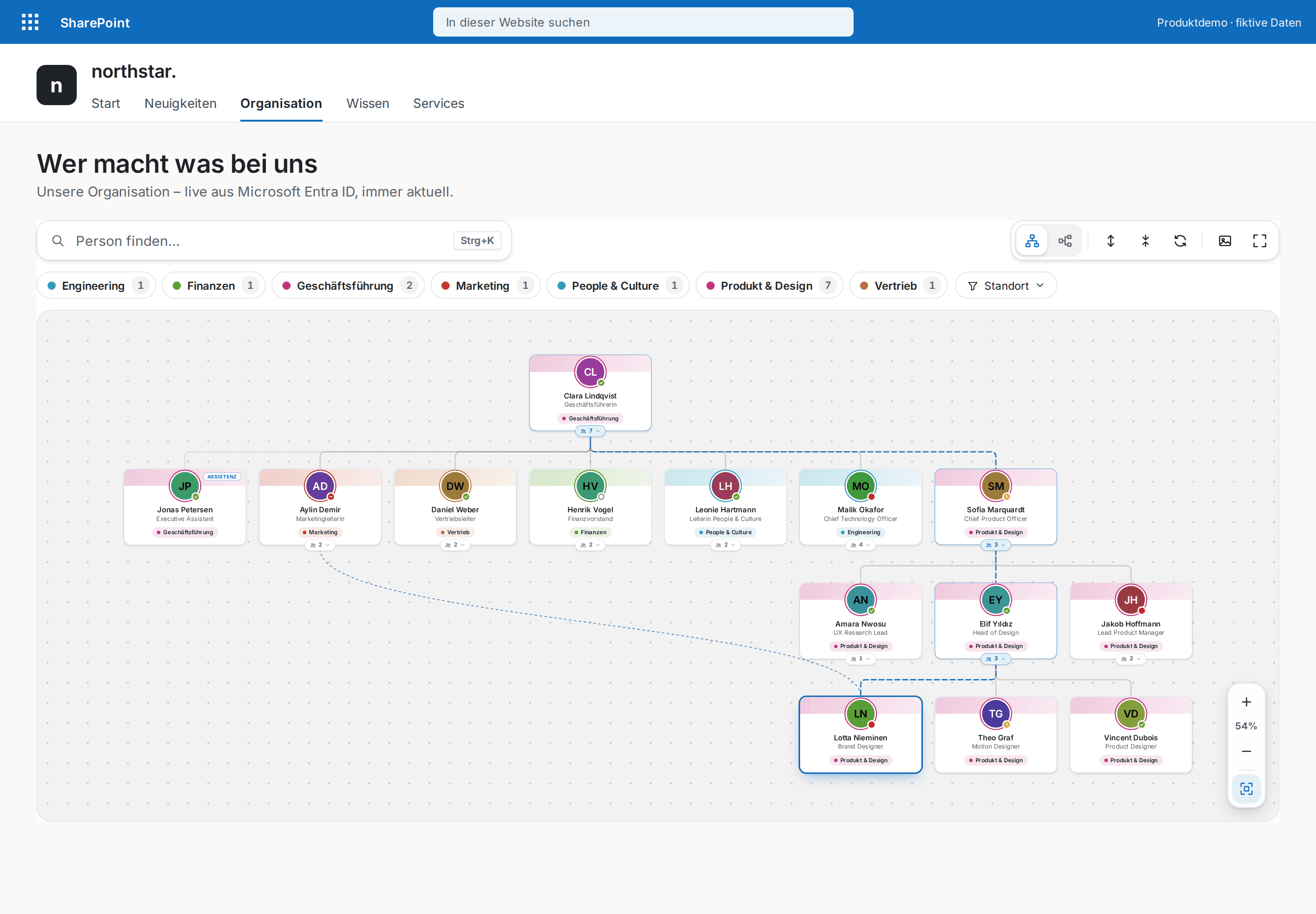The height and width of the screenshot is (914, 1316).
Task: Zoom in with the plus button
Action: coord(1246,702)
